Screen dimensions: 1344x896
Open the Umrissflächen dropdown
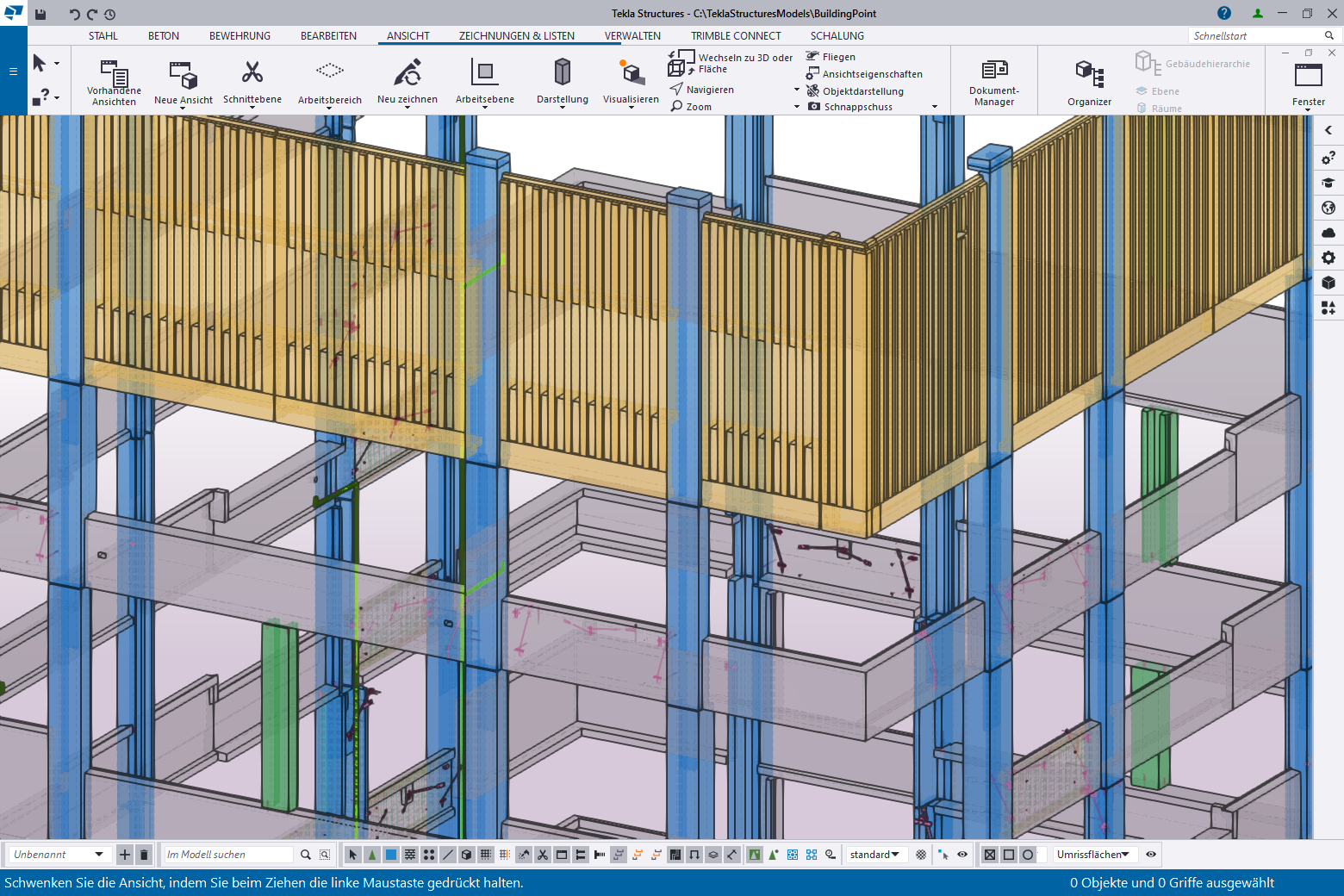pyautogui.click(x=1094, y=855)
